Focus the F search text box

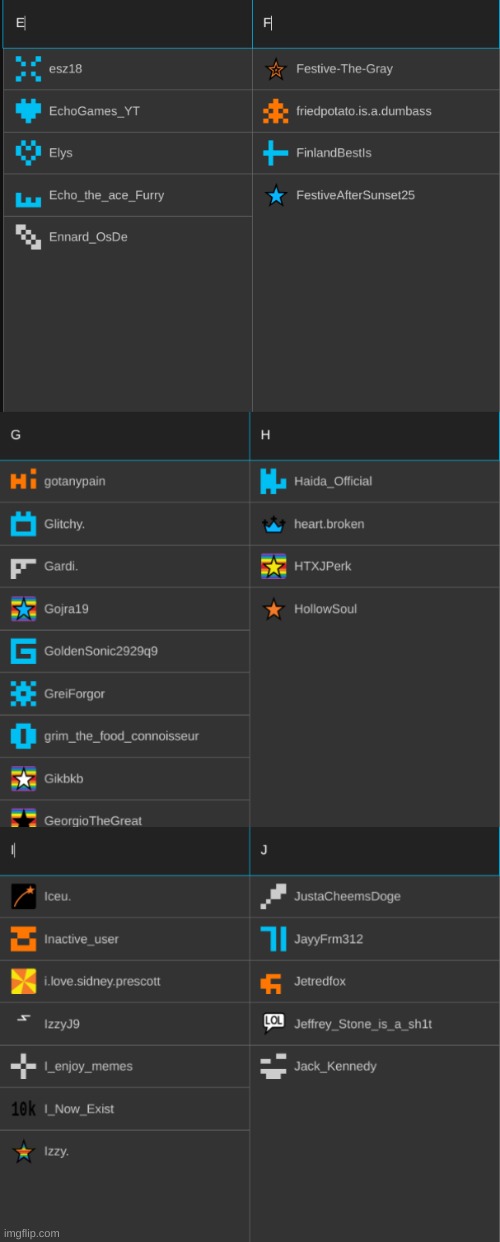376,23
